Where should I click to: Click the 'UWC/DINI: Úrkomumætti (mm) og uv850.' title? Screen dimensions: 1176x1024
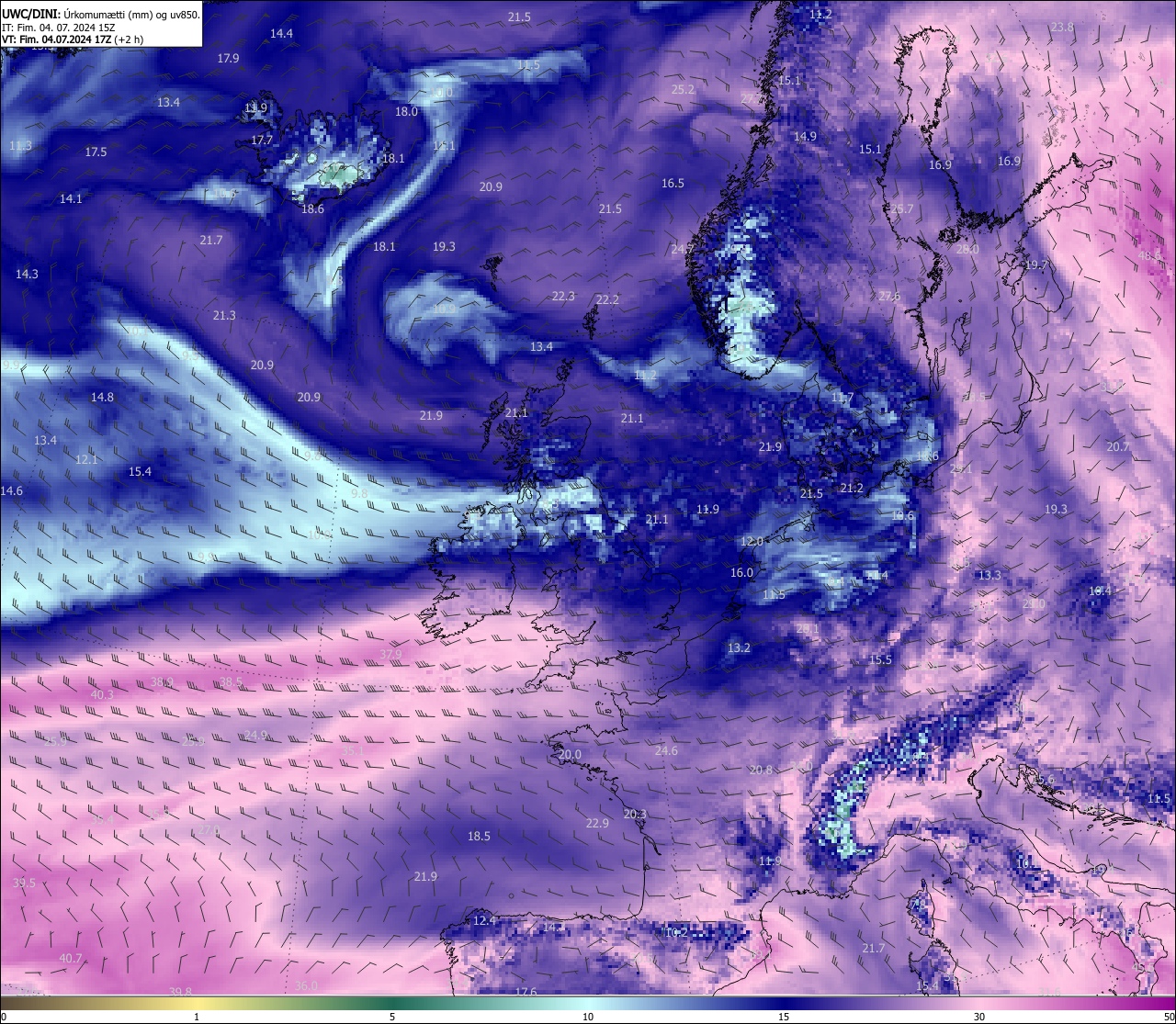101,15
